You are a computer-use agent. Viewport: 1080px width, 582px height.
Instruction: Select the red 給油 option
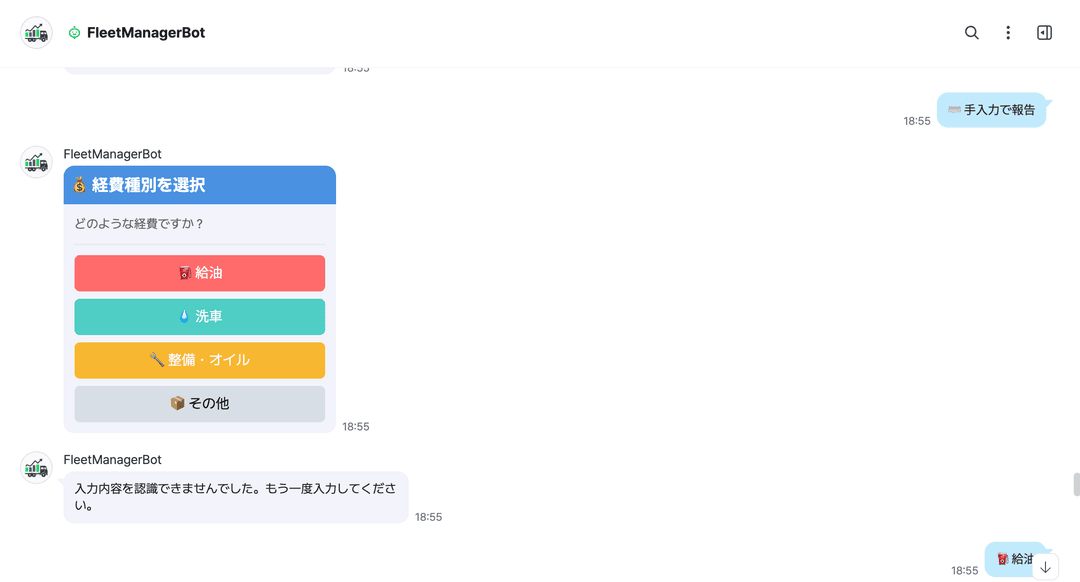coord(199,273)
